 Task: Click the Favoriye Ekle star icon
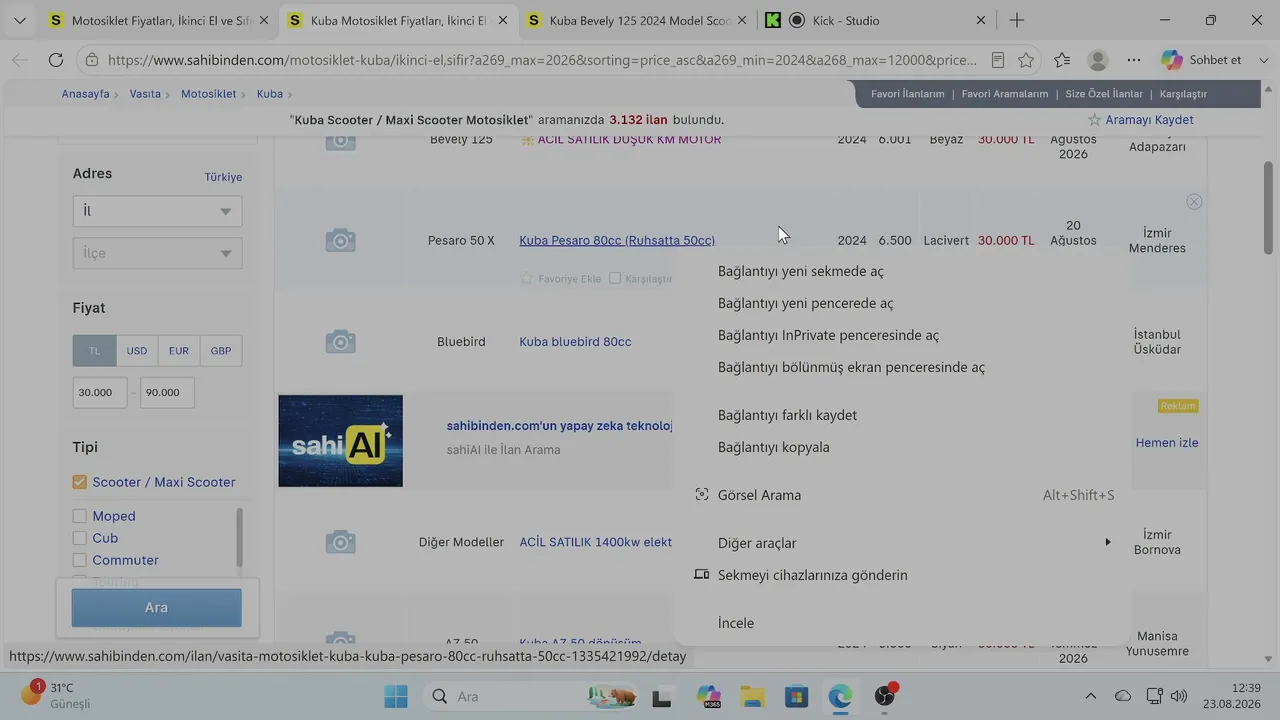(527, 278)
